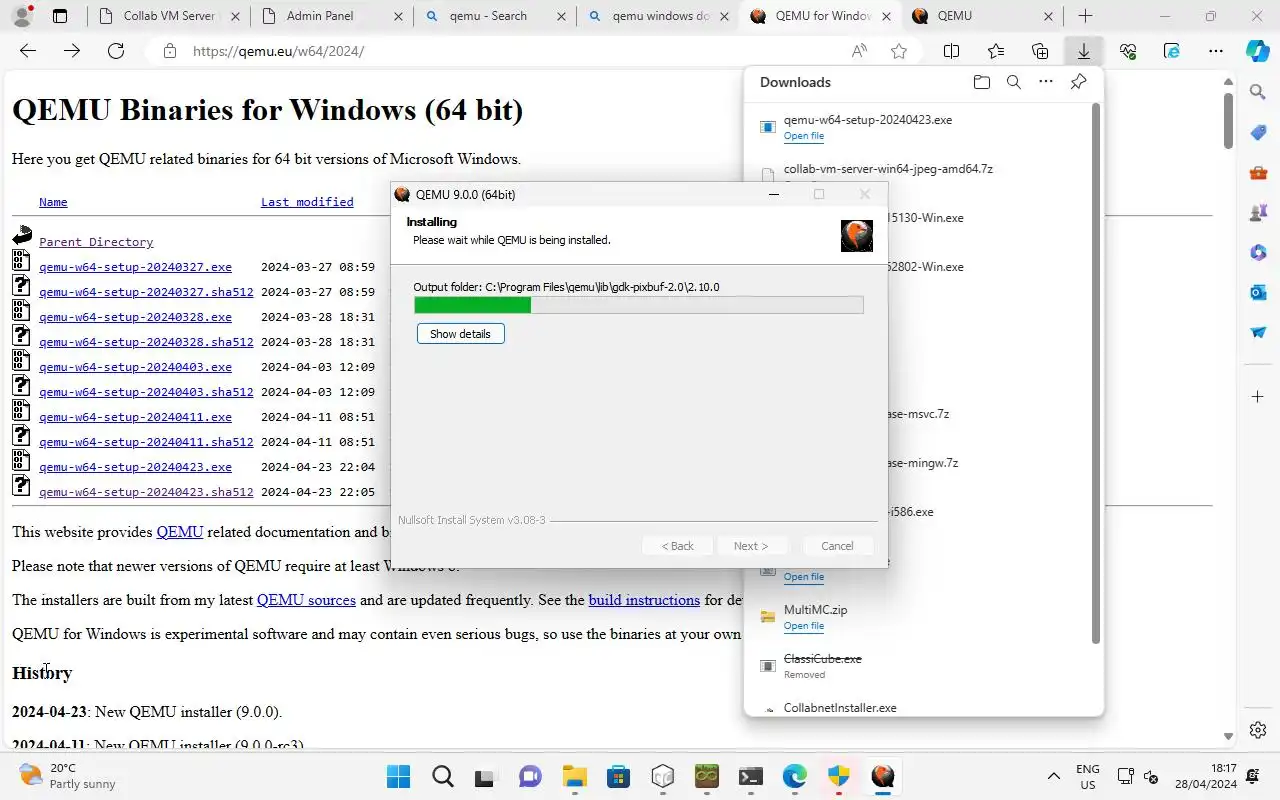Open sidebar settings gear icon
1280x800 pixels.
[x=1258, y=729]
